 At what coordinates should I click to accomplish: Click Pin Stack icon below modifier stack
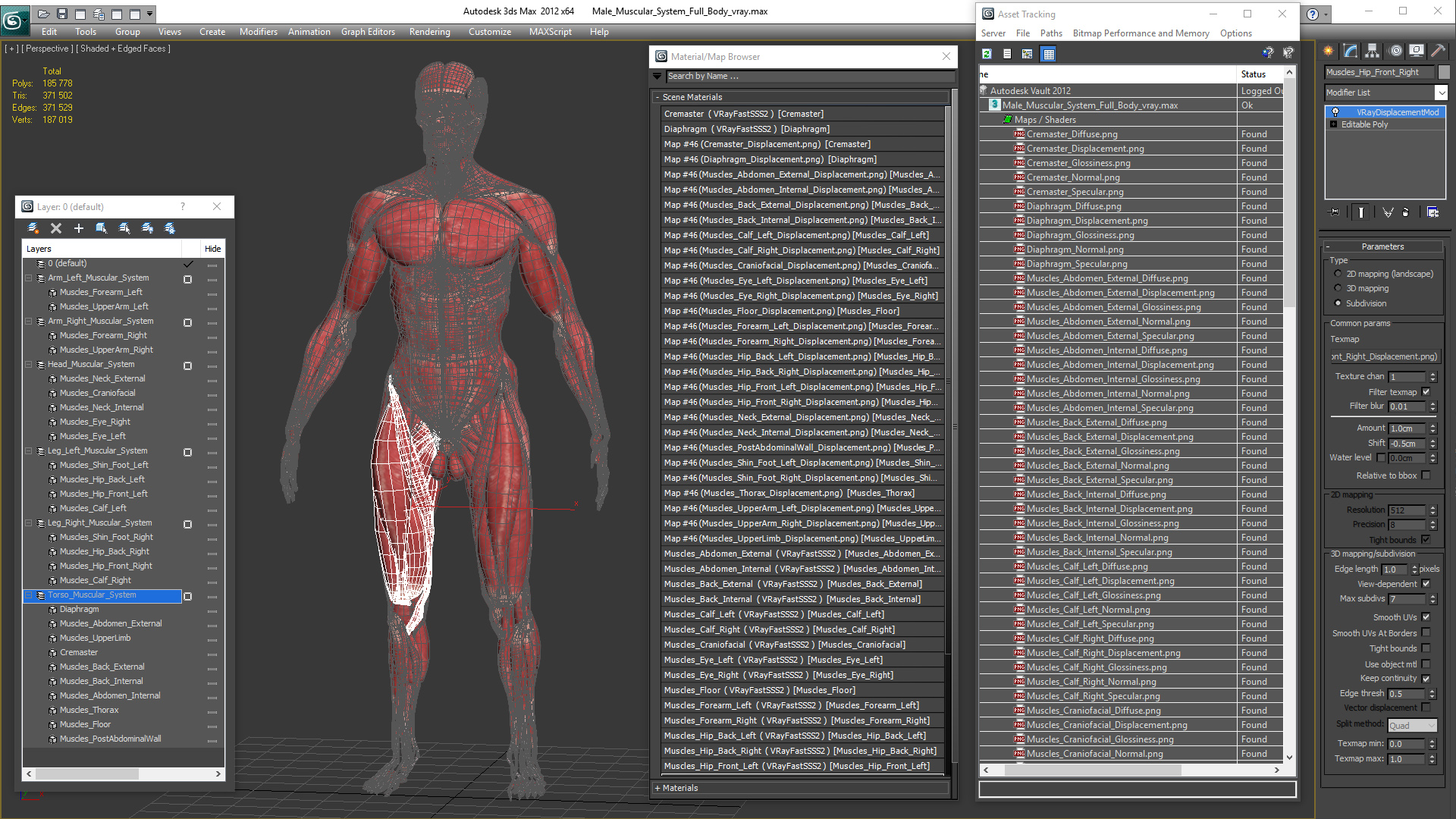pos(1335,212)
